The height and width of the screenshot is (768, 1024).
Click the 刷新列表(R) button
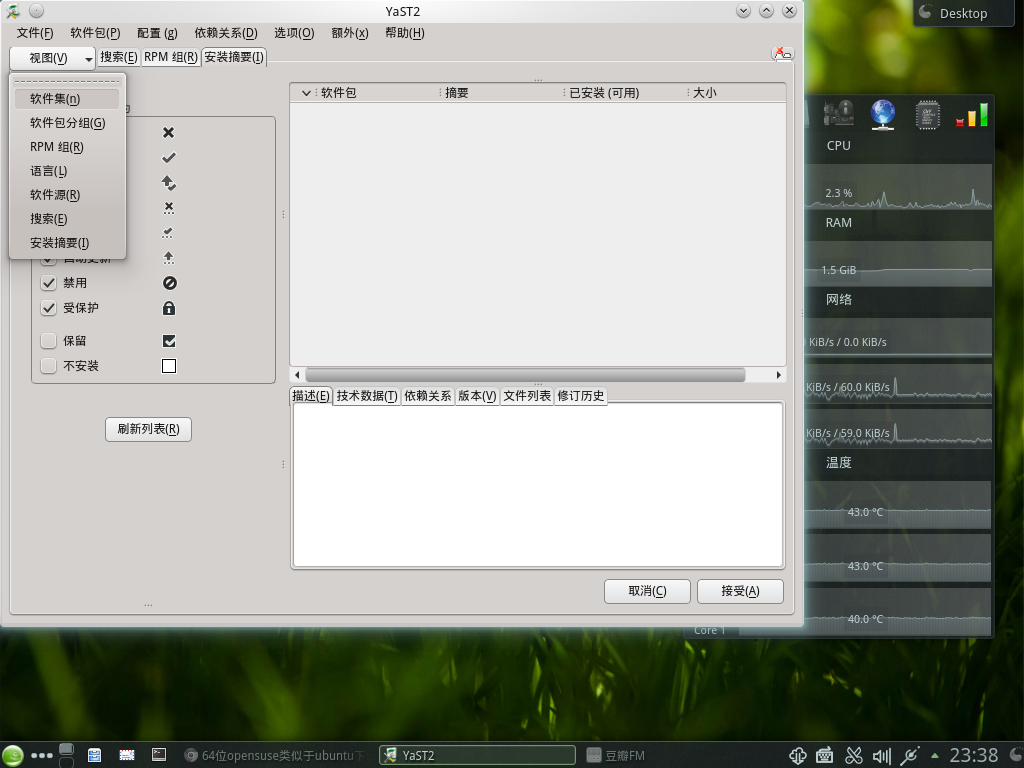pyautogui.click(x=148, y=429)
